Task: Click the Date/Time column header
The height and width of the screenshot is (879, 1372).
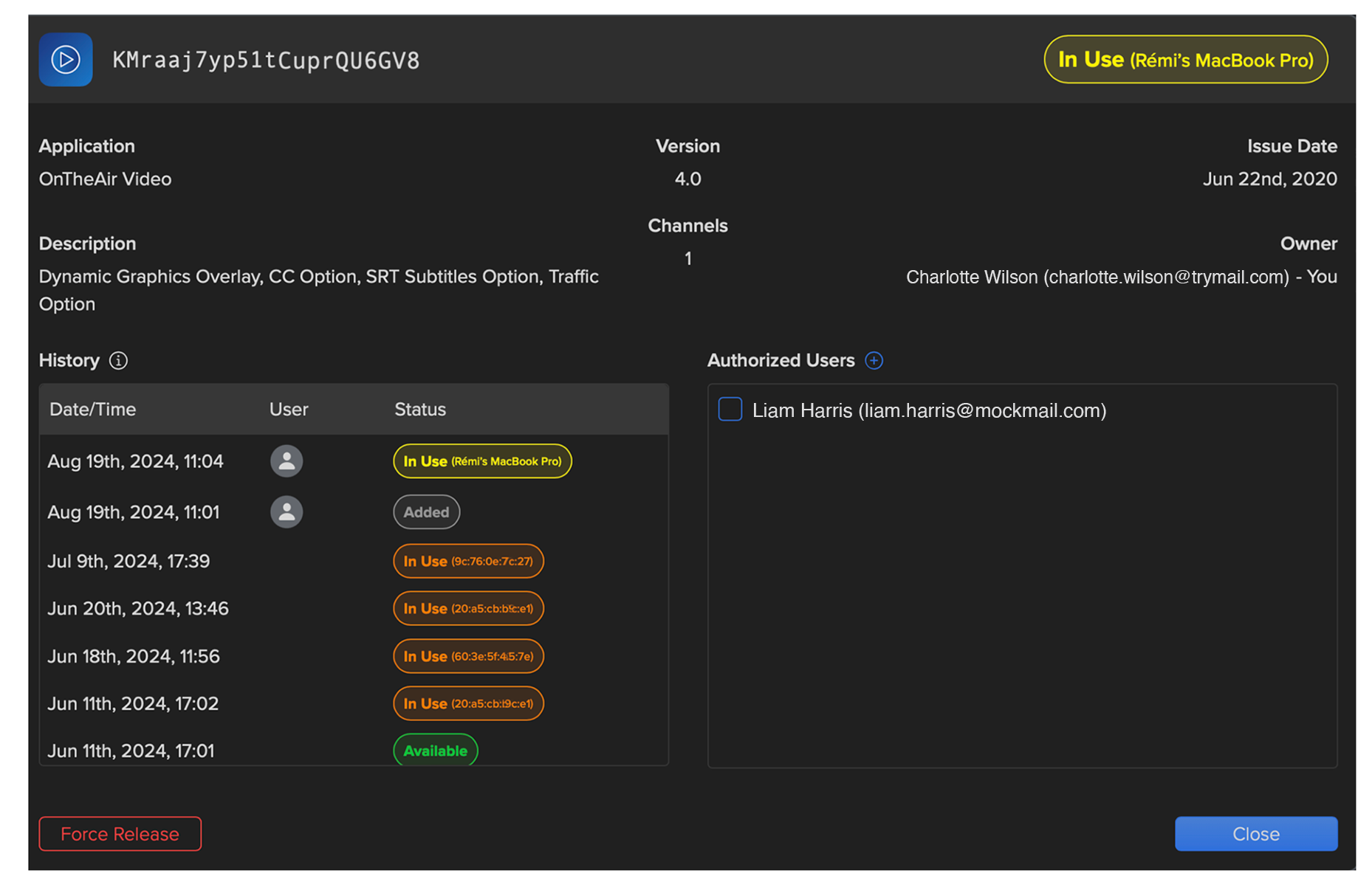Action: click(x=92, y=410)
